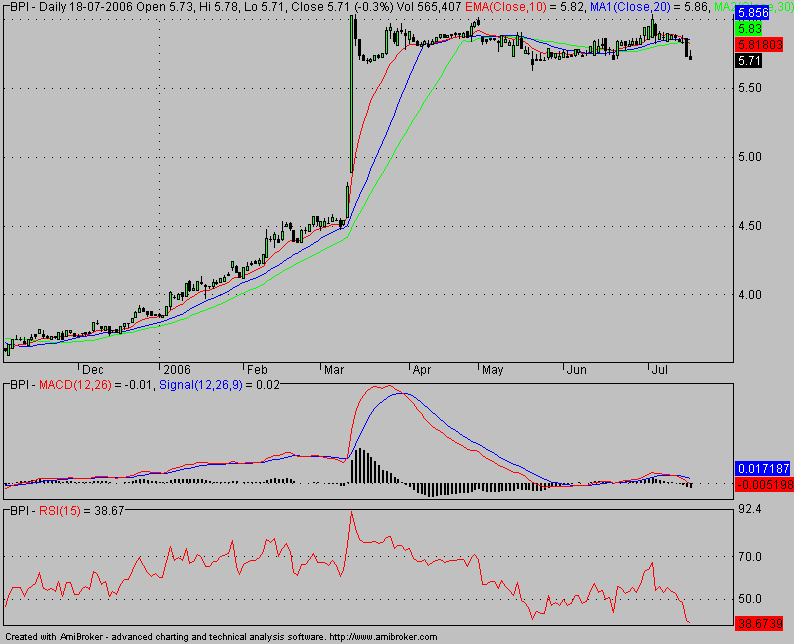The image size is (794, 644).
Task: Click the Apr month label on time axis
Action: [422, 370]
